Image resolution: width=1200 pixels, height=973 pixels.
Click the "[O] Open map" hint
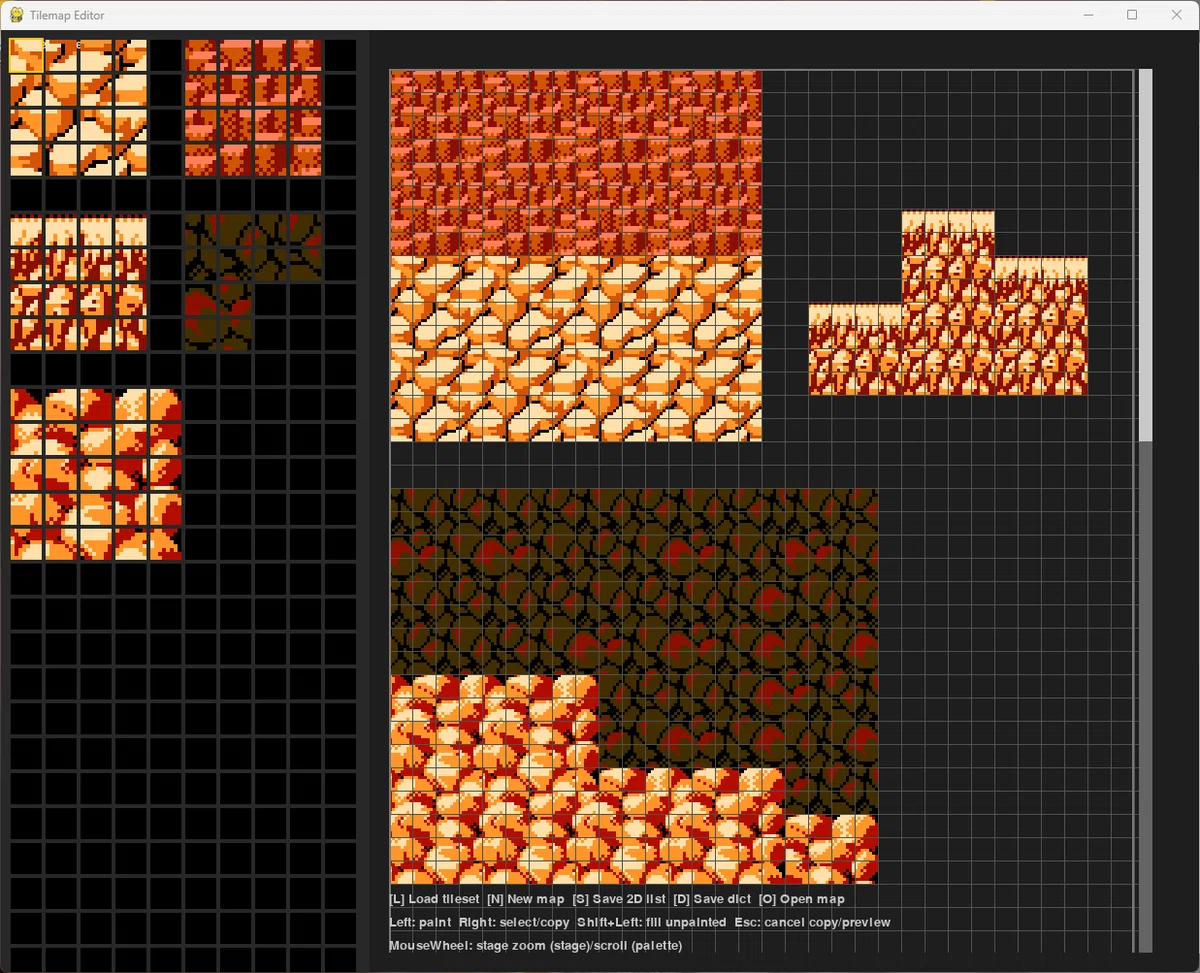point(802,899)
